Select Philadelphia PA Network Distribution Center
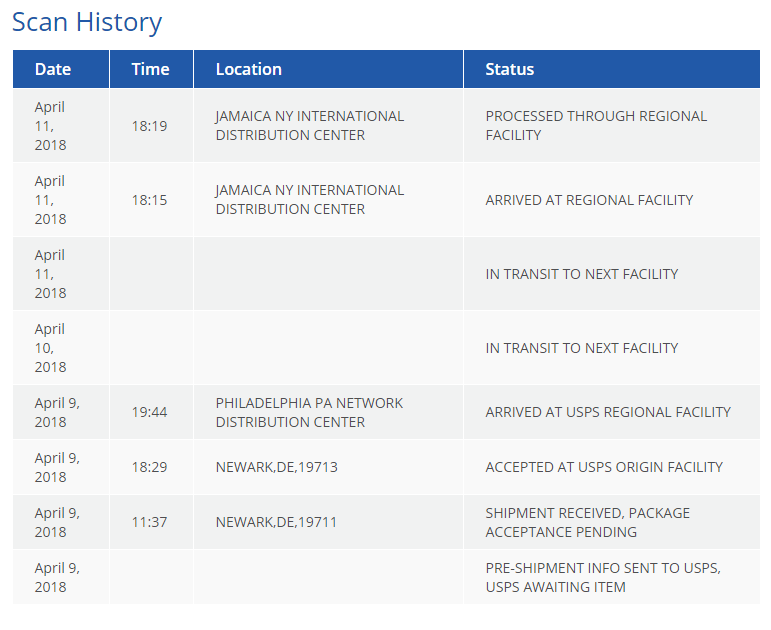This screenshot has width=771, height=630. tap(309, 412)
